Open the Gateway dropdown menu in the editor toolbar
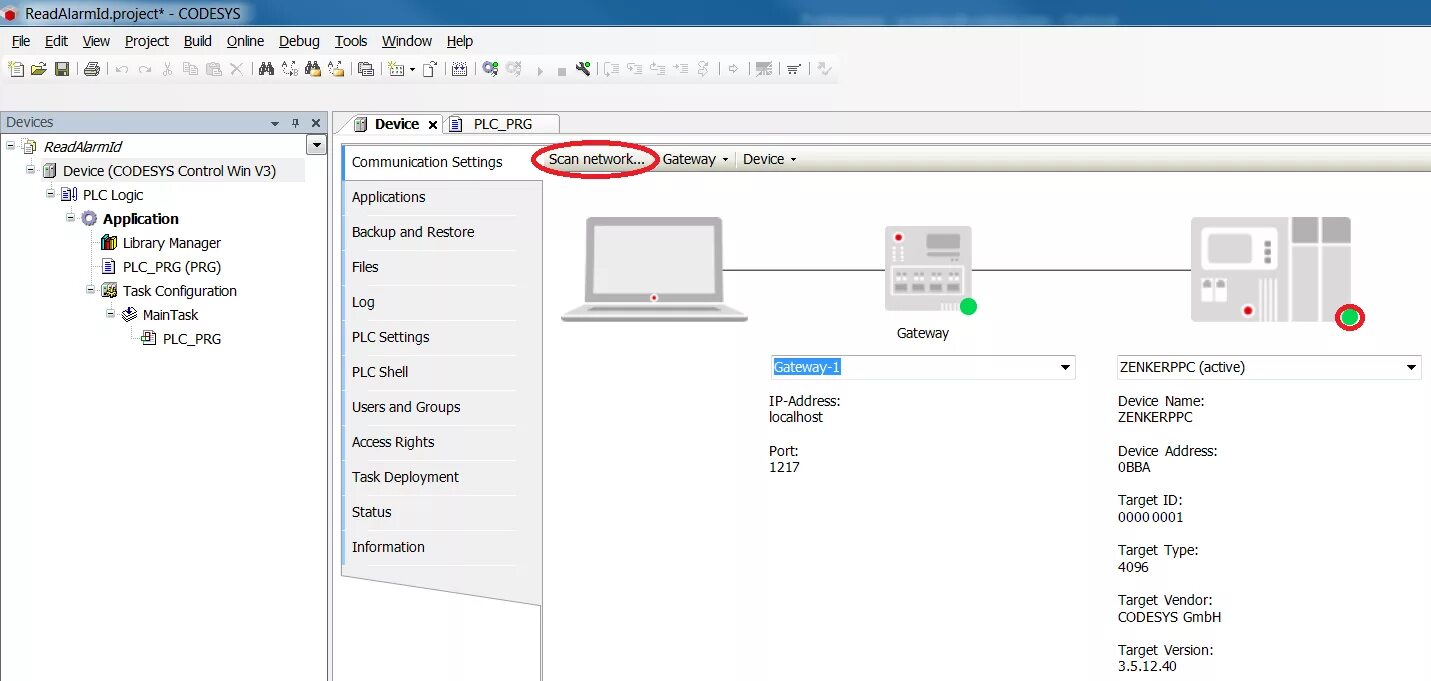1431x681 pixels. [x=695, y=159]
